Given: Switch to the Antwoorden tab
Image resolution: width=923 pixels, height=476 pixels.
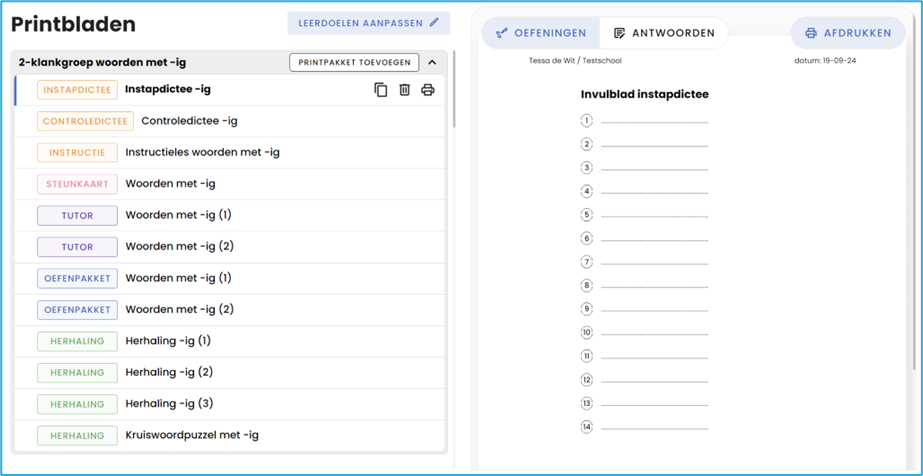Looking at the screenshot, I should [664, 33].
